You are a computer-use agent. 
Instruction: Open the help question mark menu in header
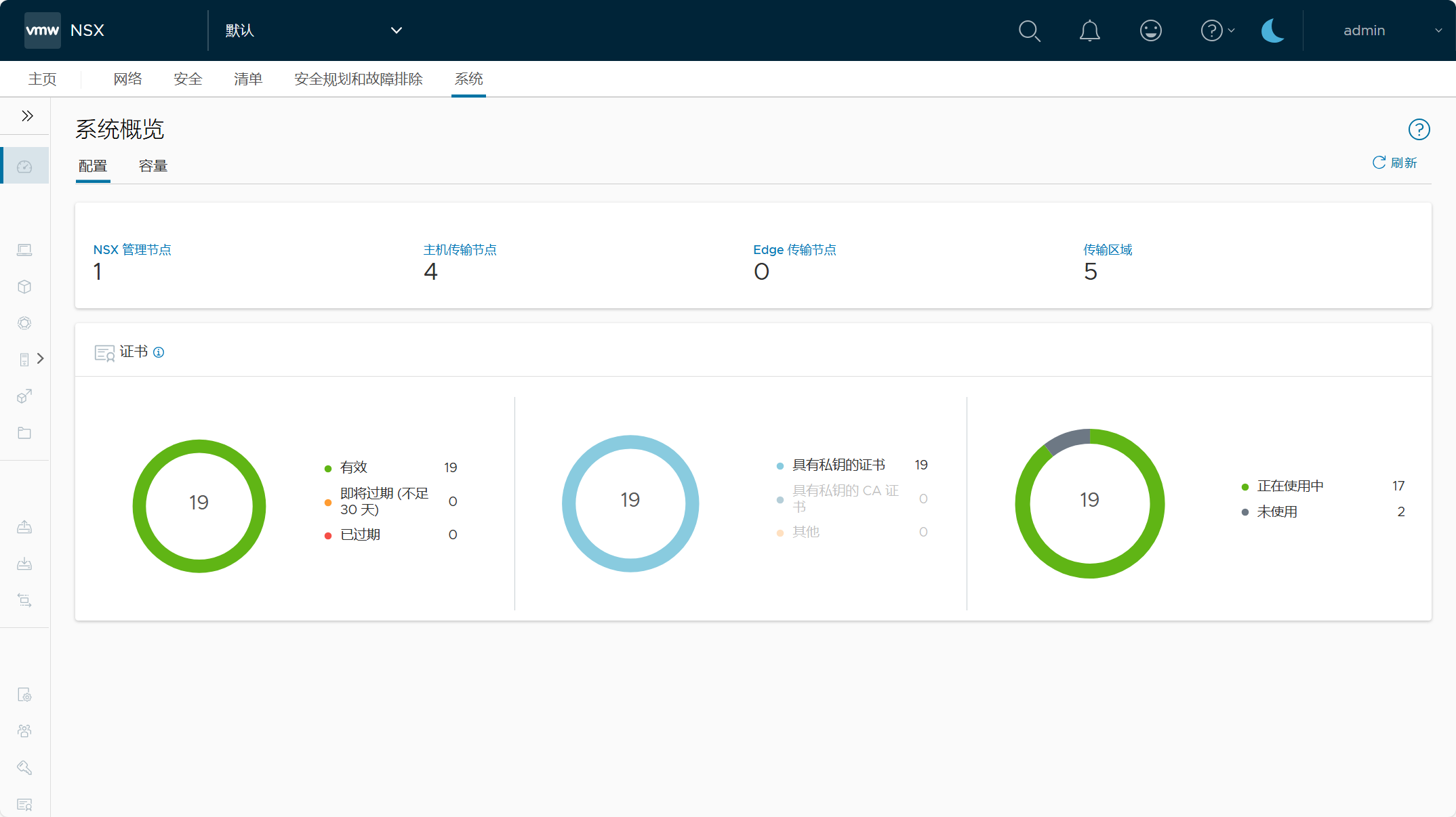pos(1217,30)
